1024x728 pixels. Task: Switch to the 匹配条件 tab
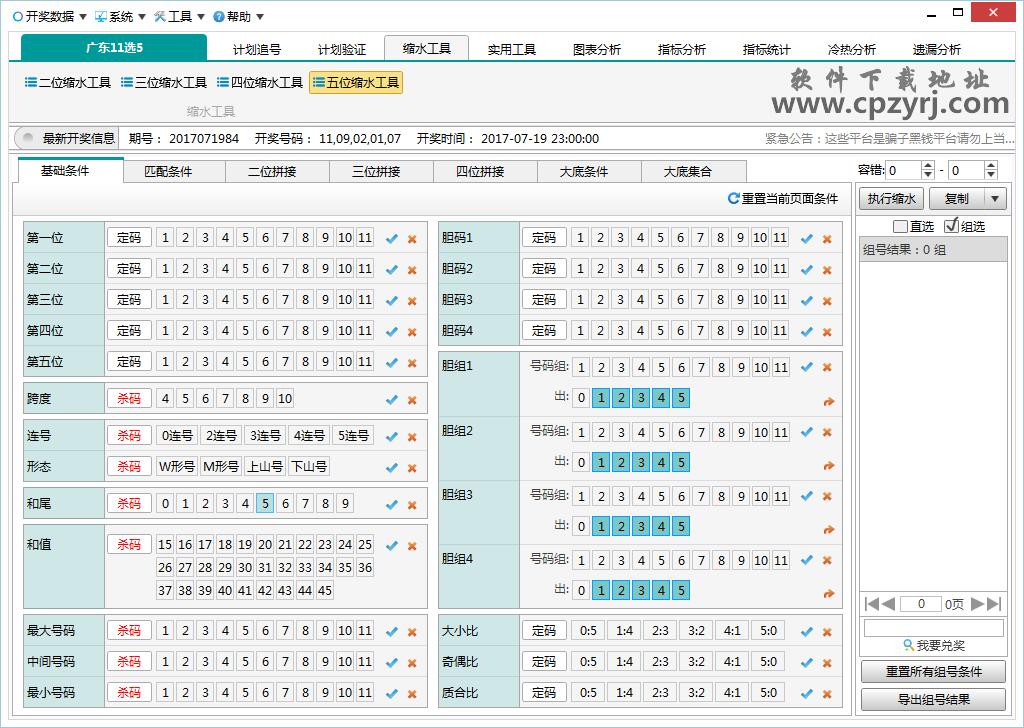[x=172, y=171]
